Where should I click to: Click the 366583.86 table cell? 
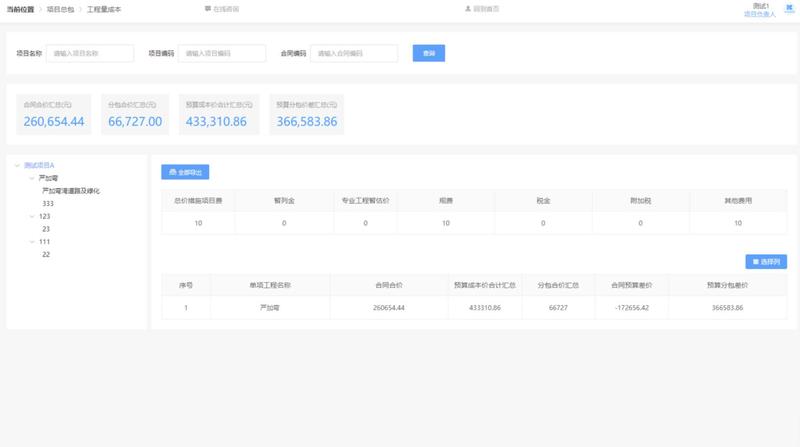pyautogui.click(x=728, y=308)
